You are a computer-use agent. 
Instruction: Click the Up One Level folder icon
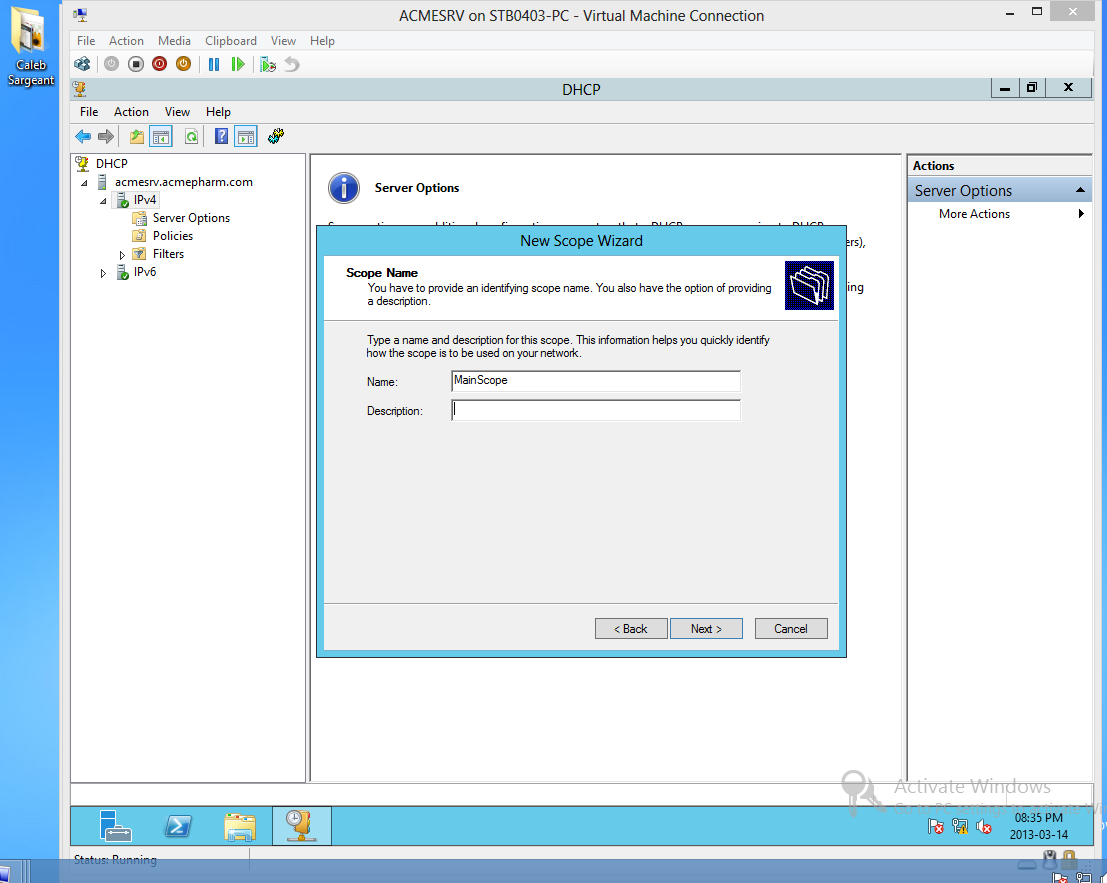[136, 136]
